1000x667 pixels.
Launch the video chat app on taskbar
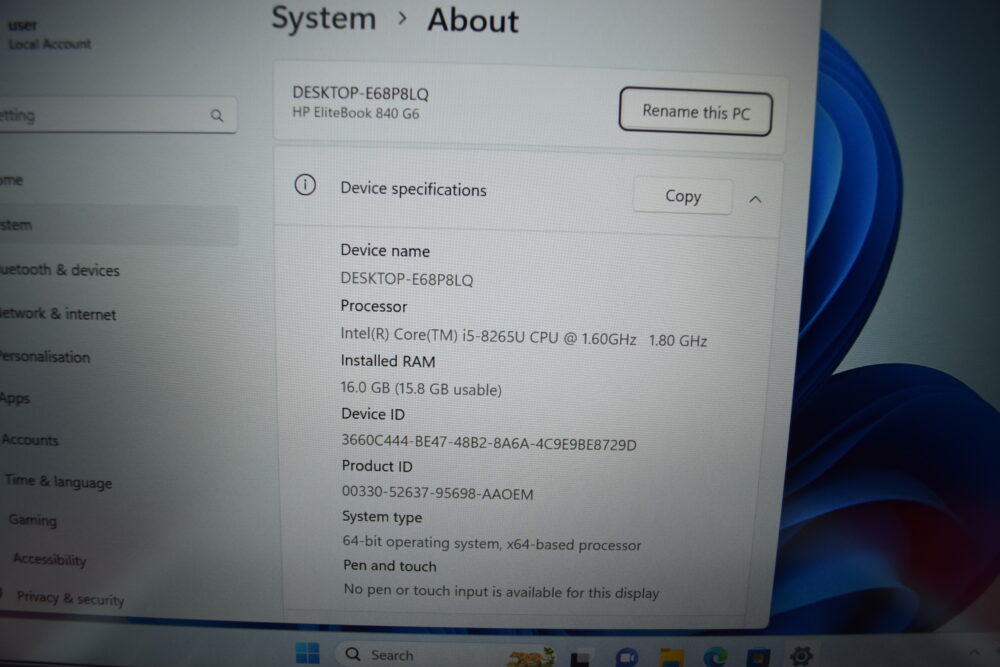(x=627, y=657)
